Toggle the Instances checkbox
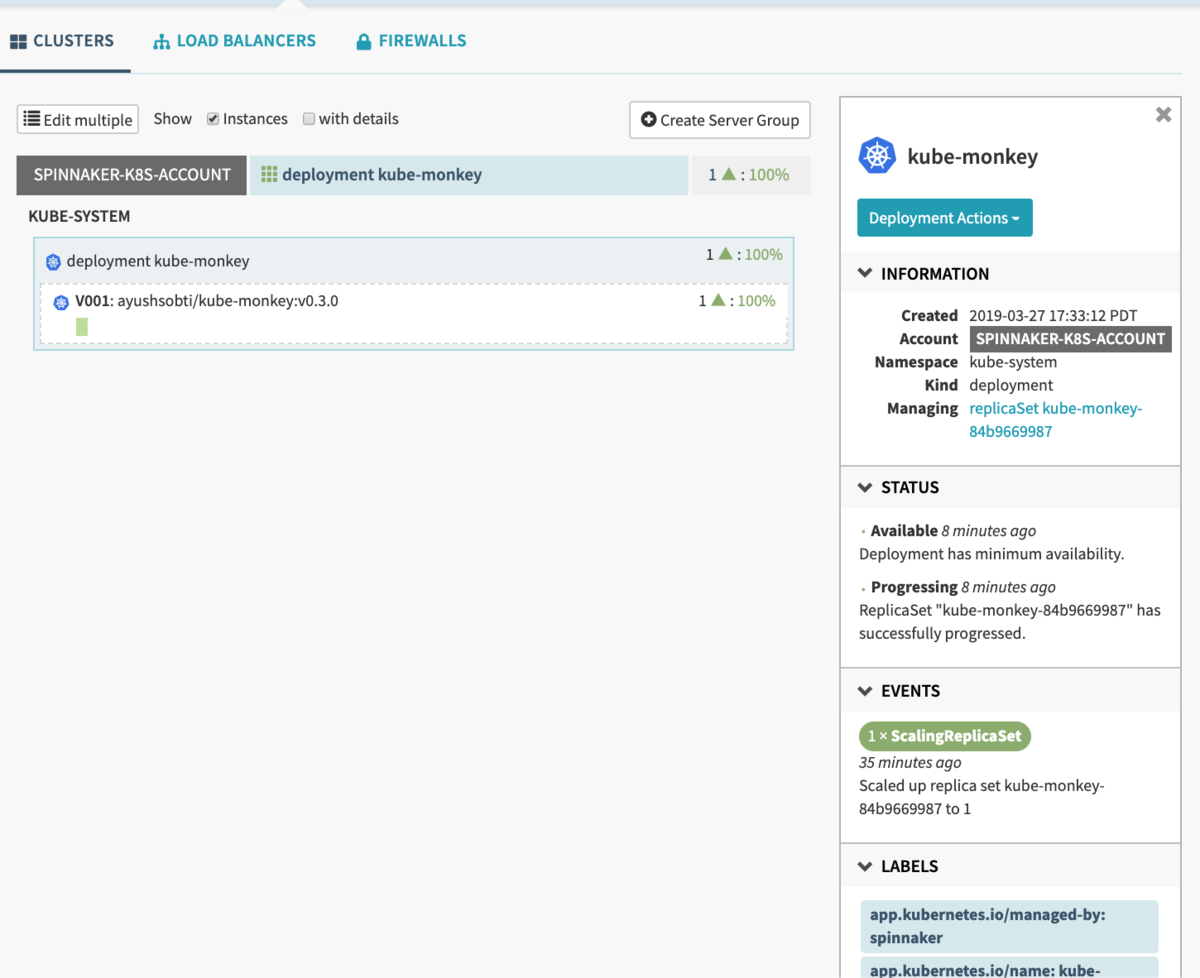Viewport: 1200px width, 978px height. click(213, 119)
